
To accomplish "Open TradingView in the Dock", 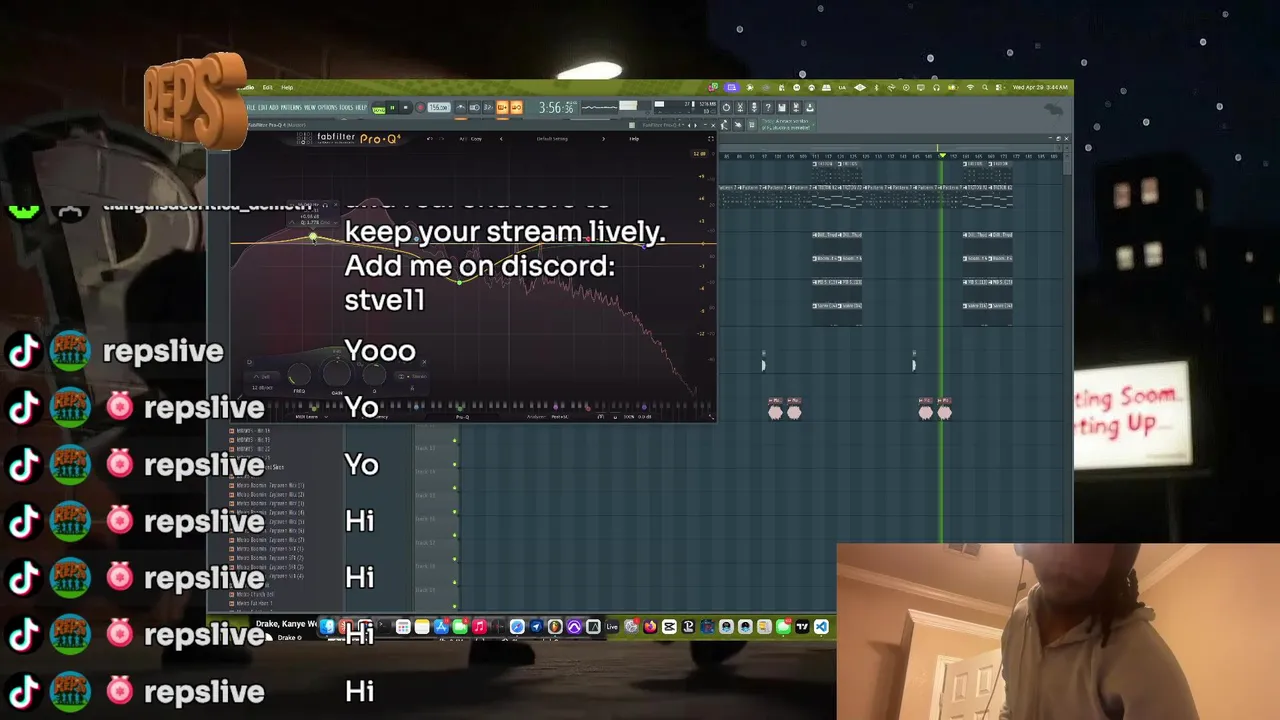I will click(802, 627).
